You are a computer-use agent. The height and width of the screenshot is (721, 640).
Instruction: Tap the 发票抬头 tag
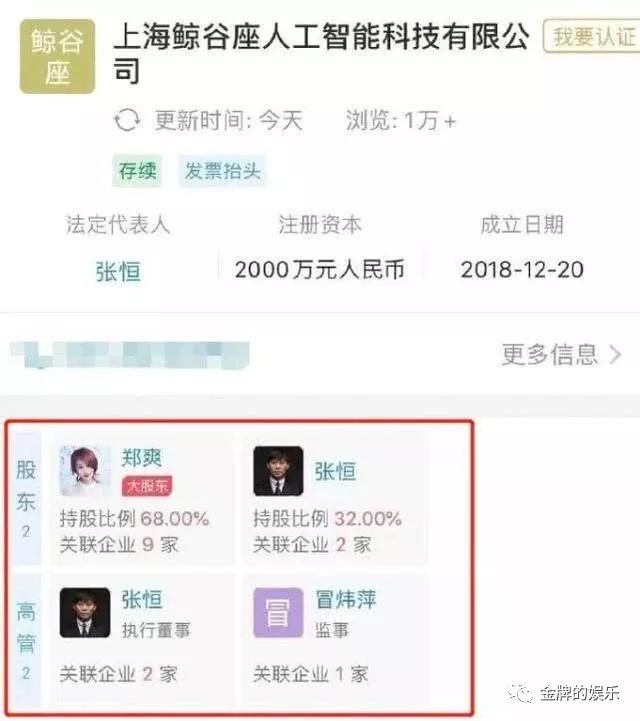point(223,171)
